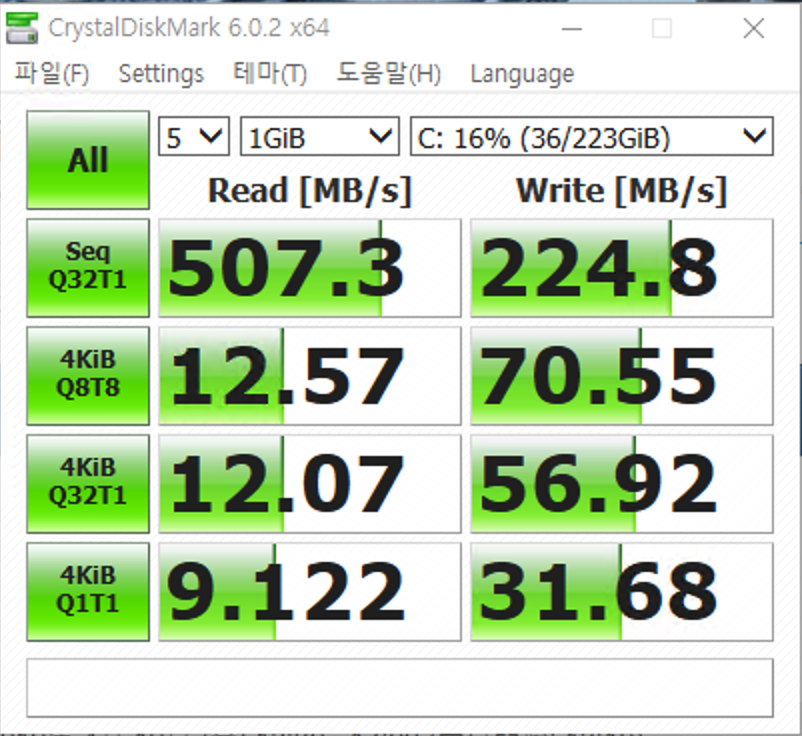This screenshot has width=802, height=736.
Task: Select the 4KiB Q8T8 read result 12.57
Action: [310, 376]
